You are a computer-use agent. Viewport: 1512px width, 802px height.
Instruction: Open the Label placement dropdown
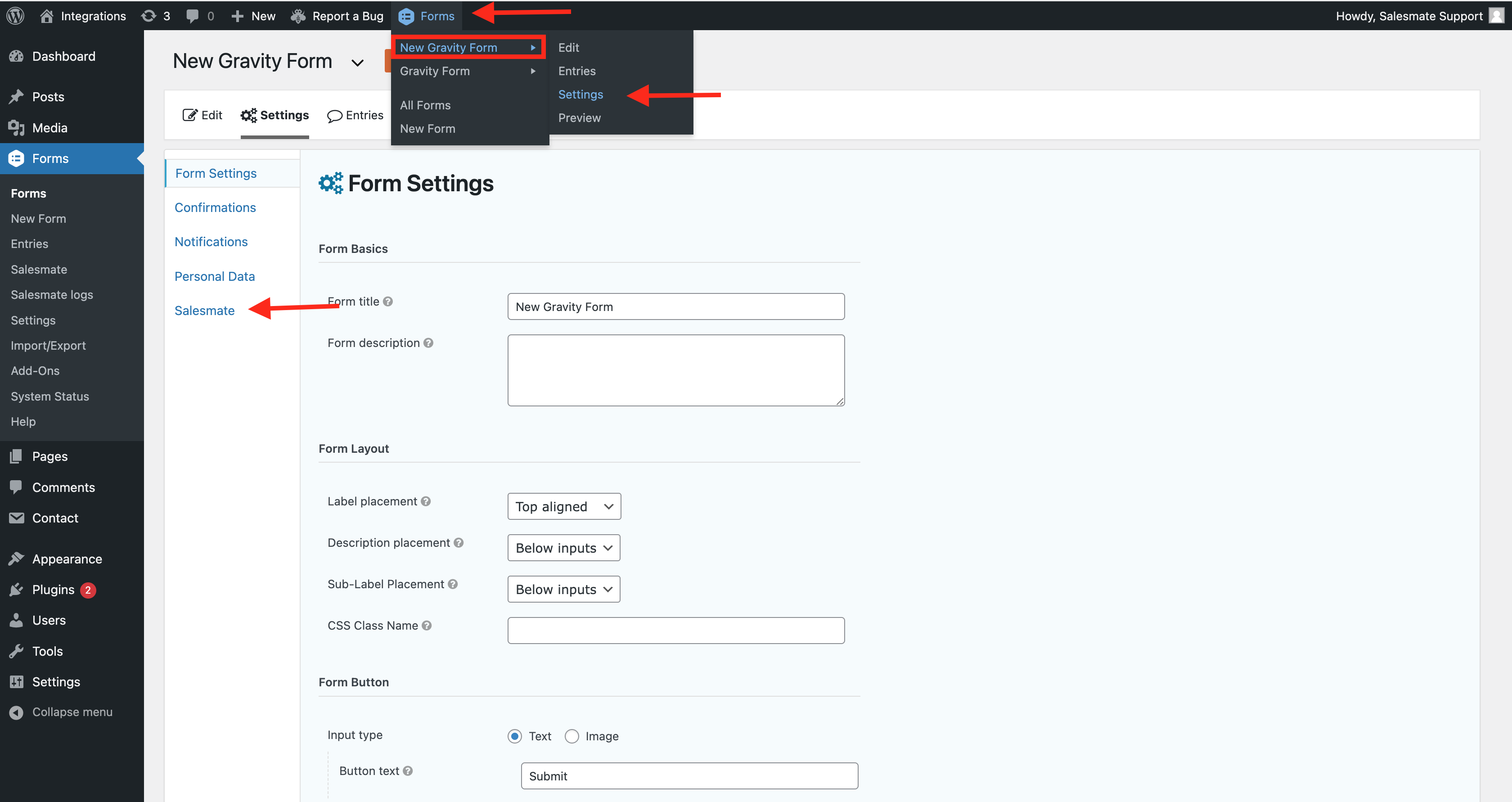(564, 507)
